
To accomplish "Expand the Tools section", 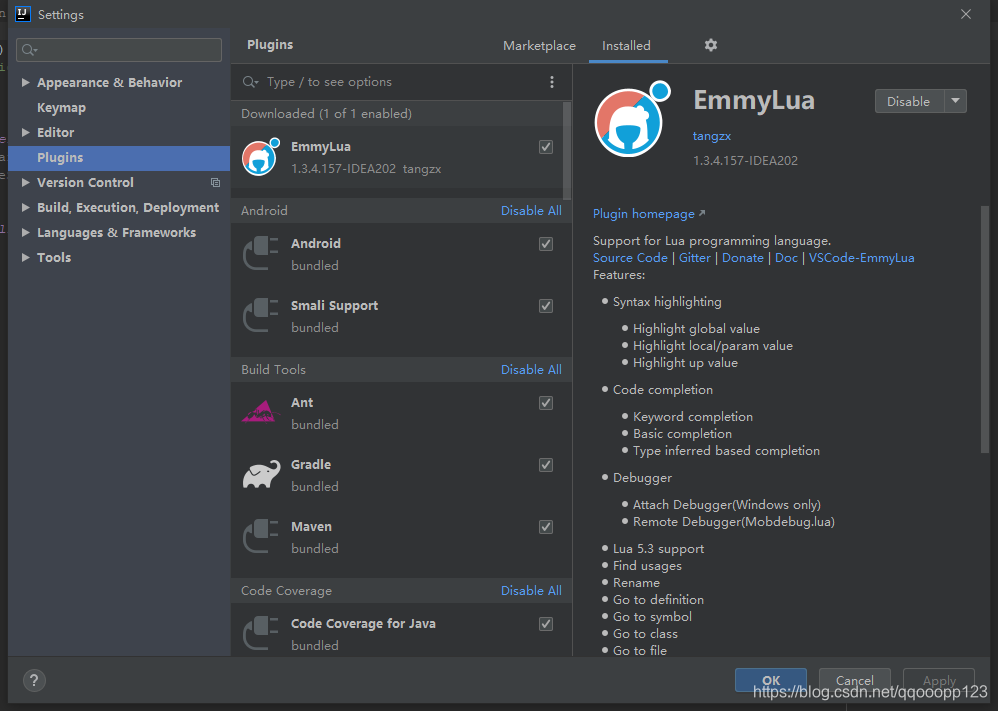I will pyautogui.click(x=26, y=257).
